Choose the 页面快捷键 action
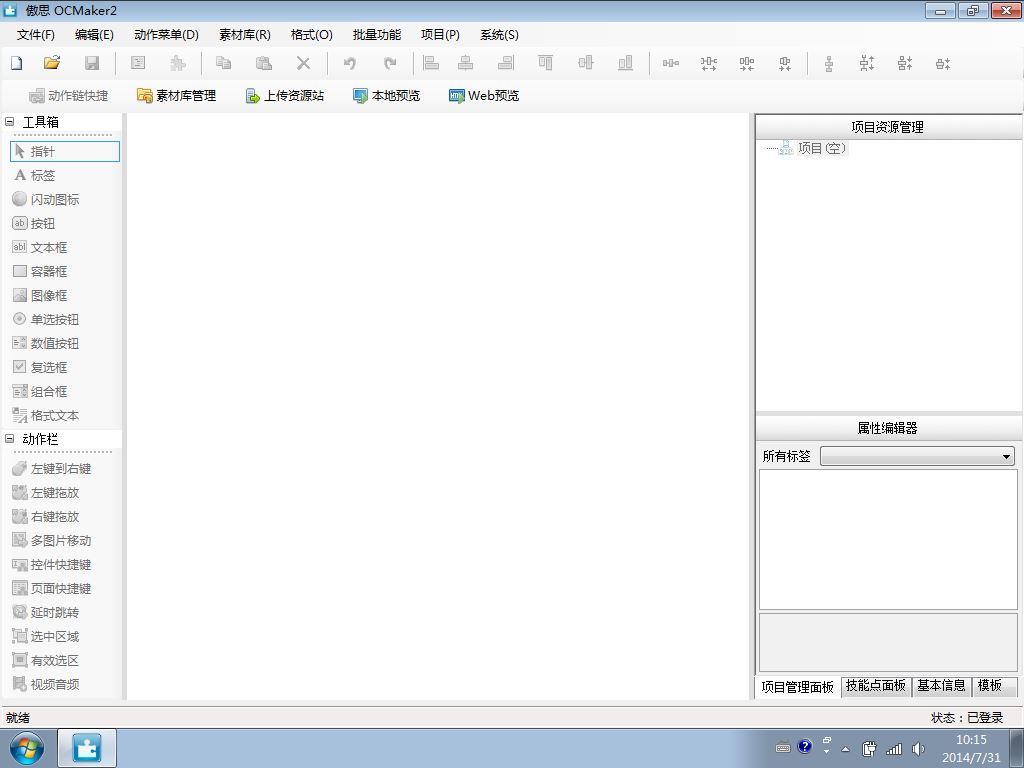 [x=52, y=588]
